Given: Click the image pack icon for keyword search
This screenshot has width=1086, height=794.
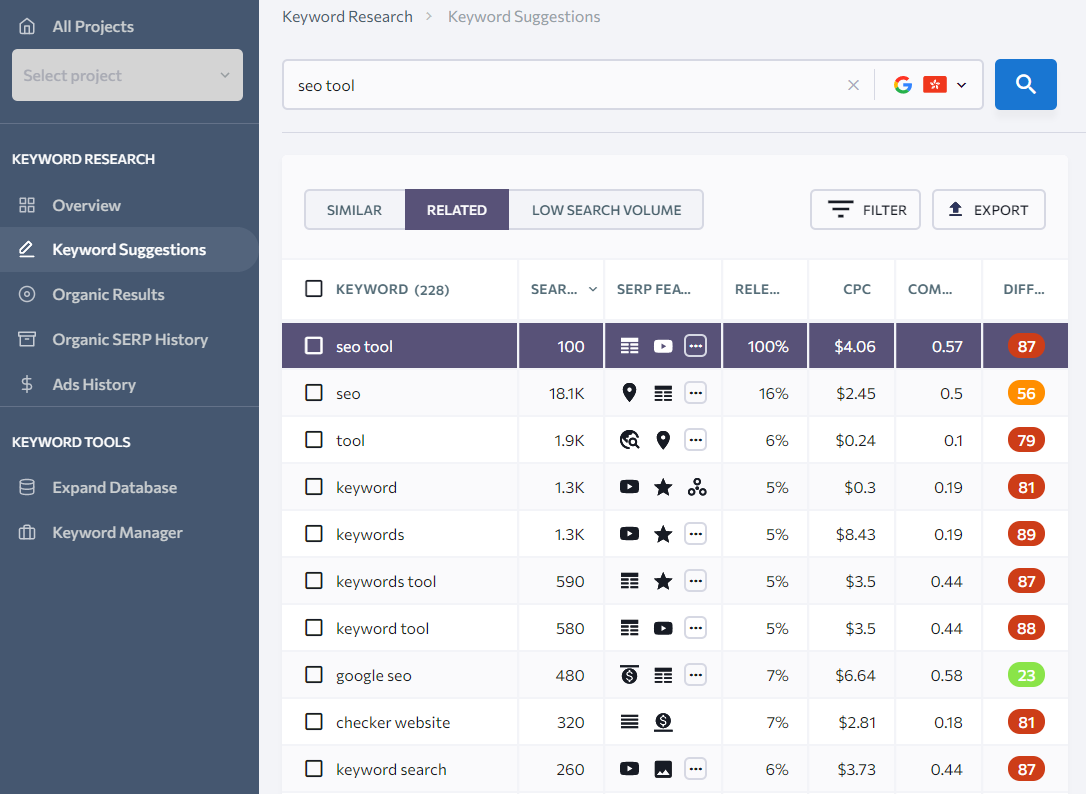Looking at the screenshot, I should tap(663, 769).
